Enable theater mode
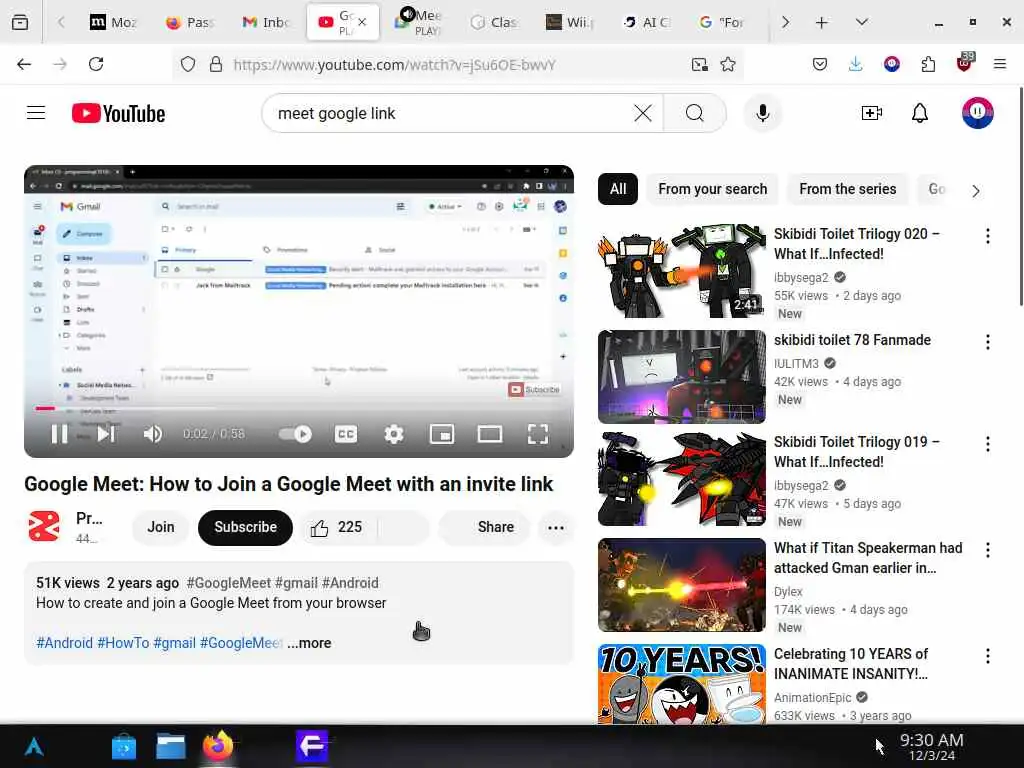 [x=490, y=434]
